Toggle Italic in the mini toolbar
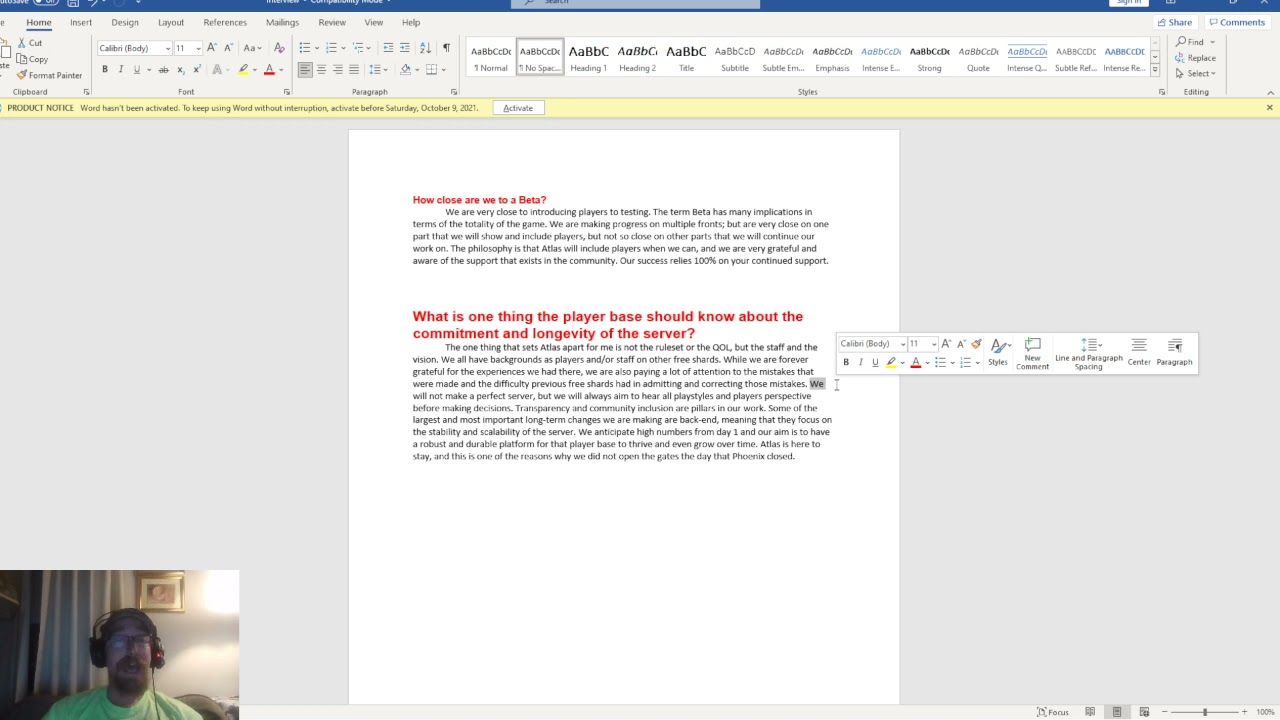The width and height of the screenshot is (1280, 720). tap(860, 362)
